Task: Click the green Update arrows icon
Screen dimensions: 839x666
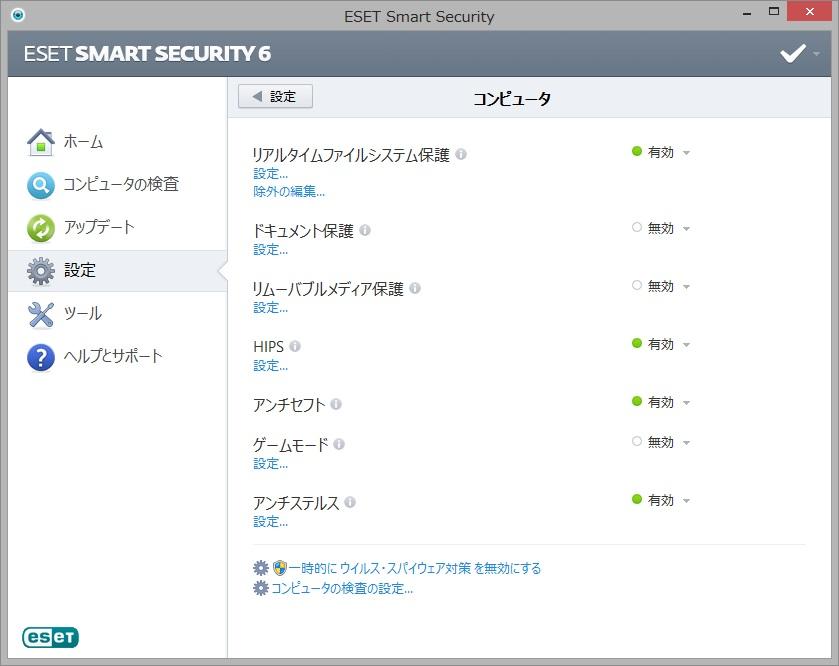Action: tap(40, 228)
